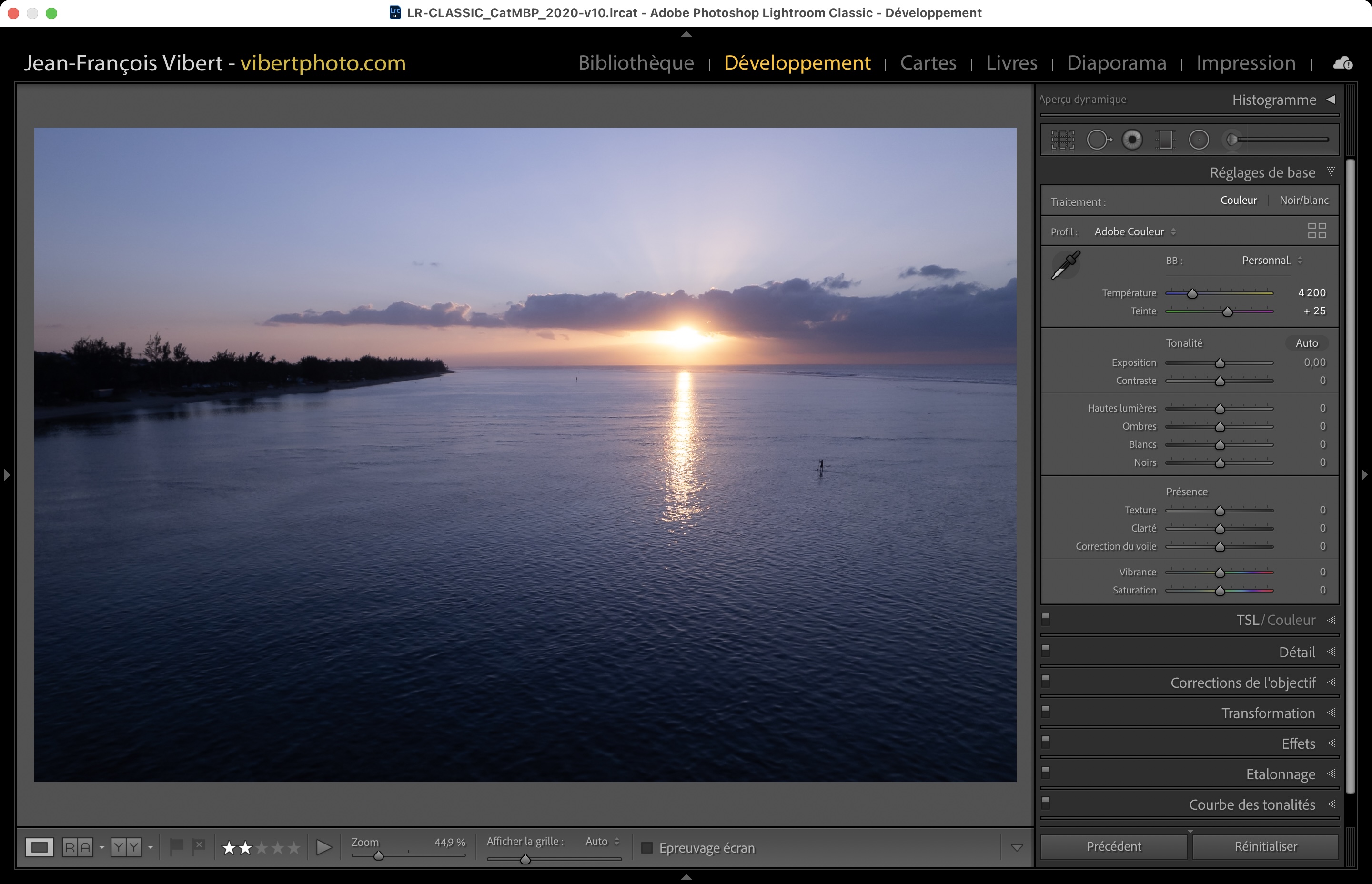Pick the white balance eyedropper

1066,265
